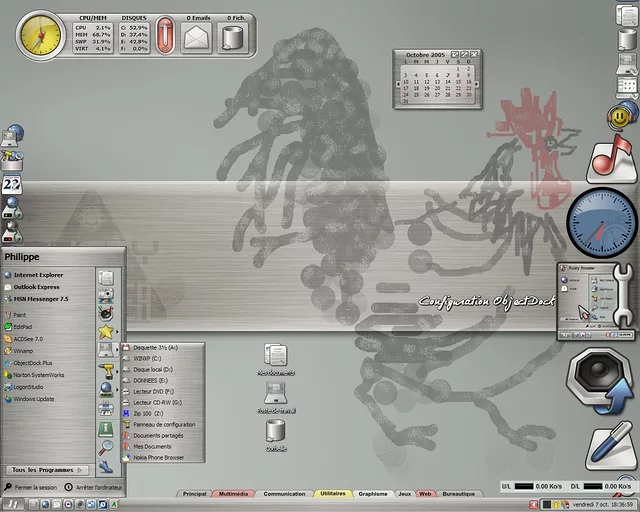The width and height of the screenshot is (640, 512).
Task: Expand the star favorites submenu
Action: (x=106, y=331)
